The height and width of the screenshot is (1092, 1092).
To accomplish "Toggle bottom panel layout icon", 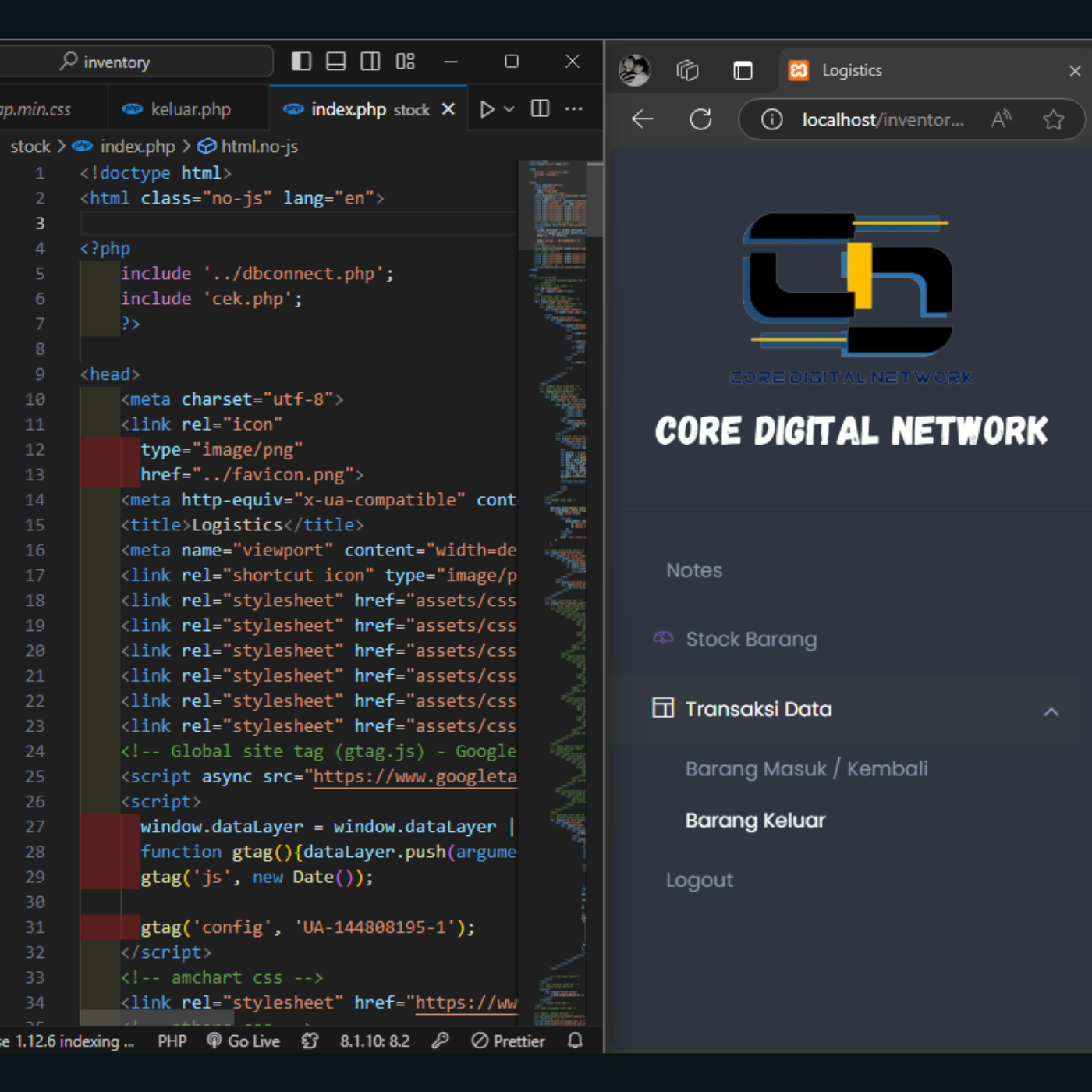I will coord(335,61).
